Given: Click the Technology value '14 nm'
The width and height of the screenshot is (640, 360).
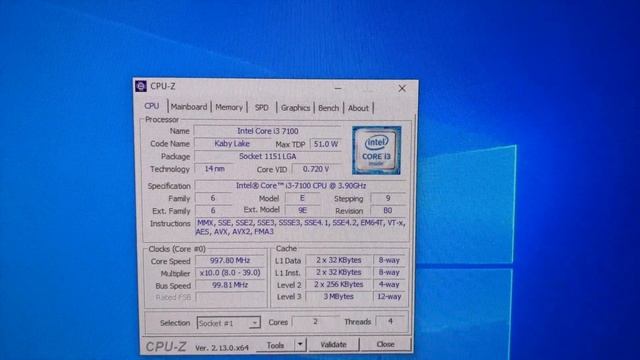Looking at the screenshot, I should coord(214,169).
